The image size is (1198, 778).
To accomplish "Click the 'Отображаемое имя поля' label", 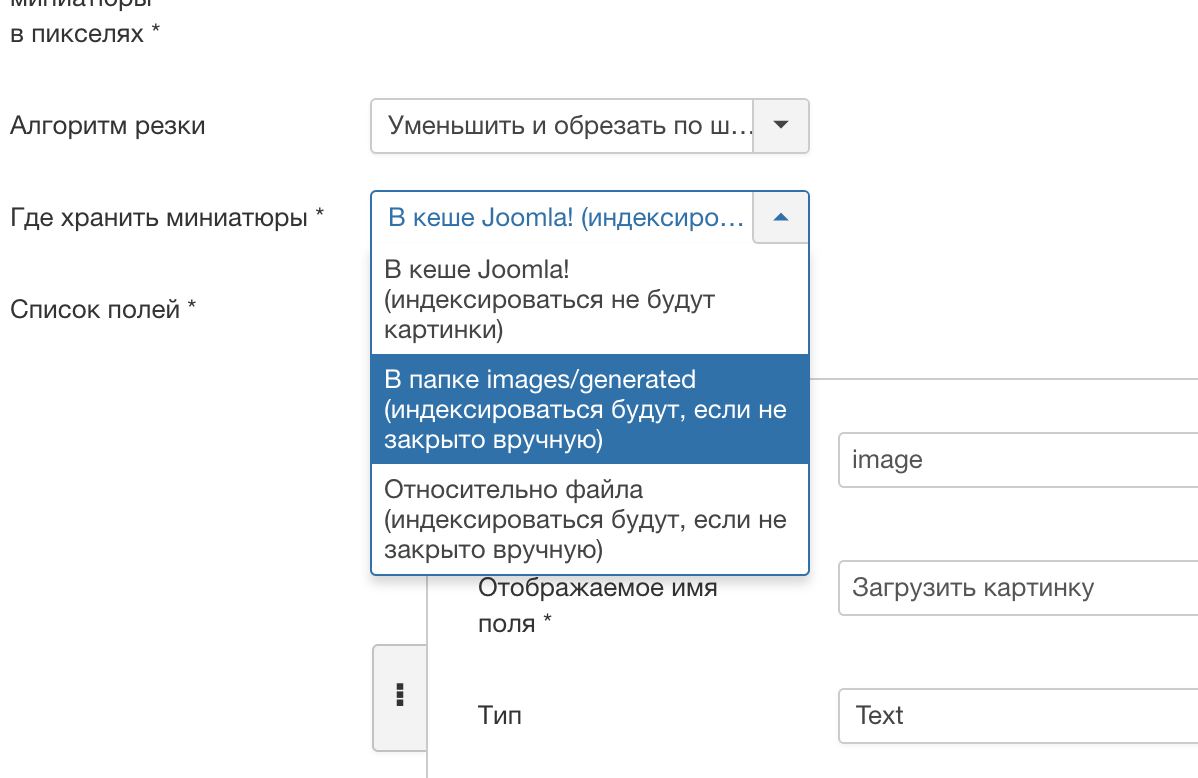I will point(597,605).
